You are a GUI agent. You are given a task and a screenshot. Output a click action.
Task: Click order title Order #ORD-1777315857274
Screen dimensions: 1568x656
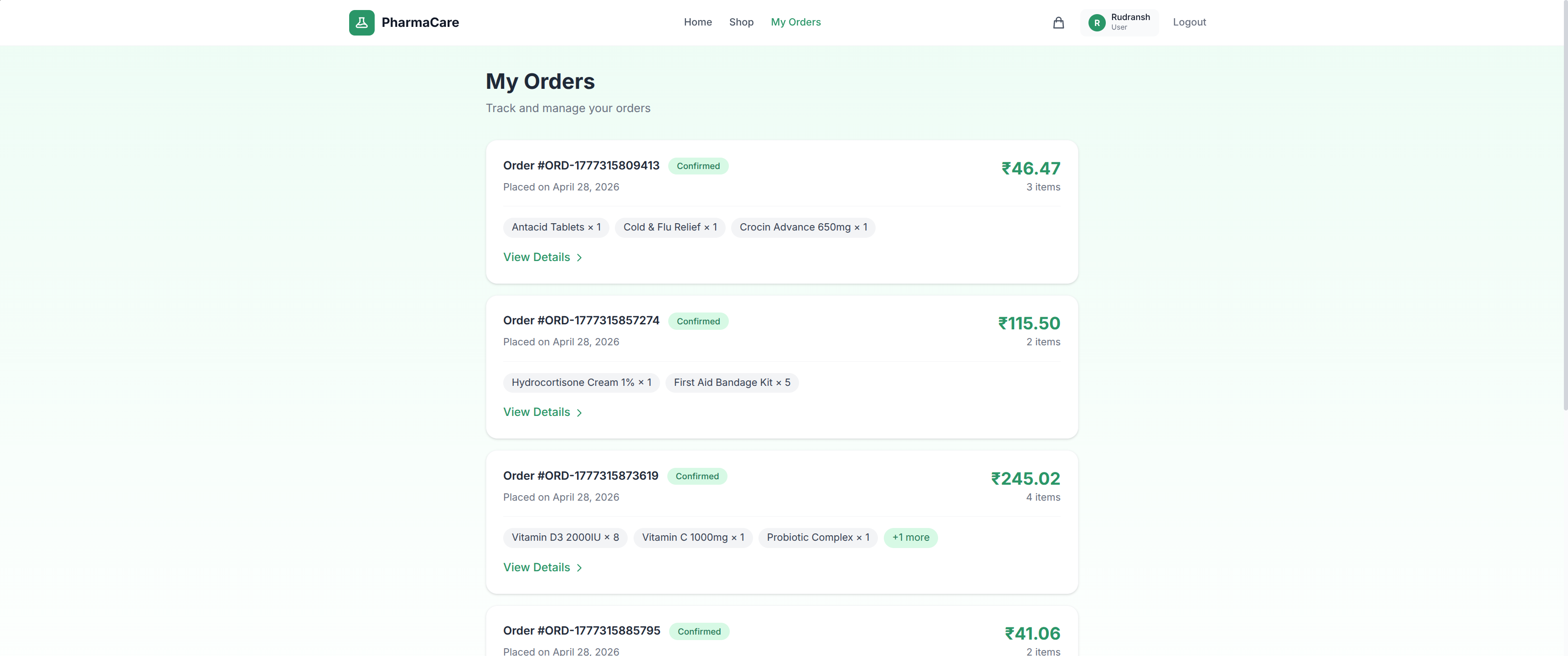pos(581,321)
